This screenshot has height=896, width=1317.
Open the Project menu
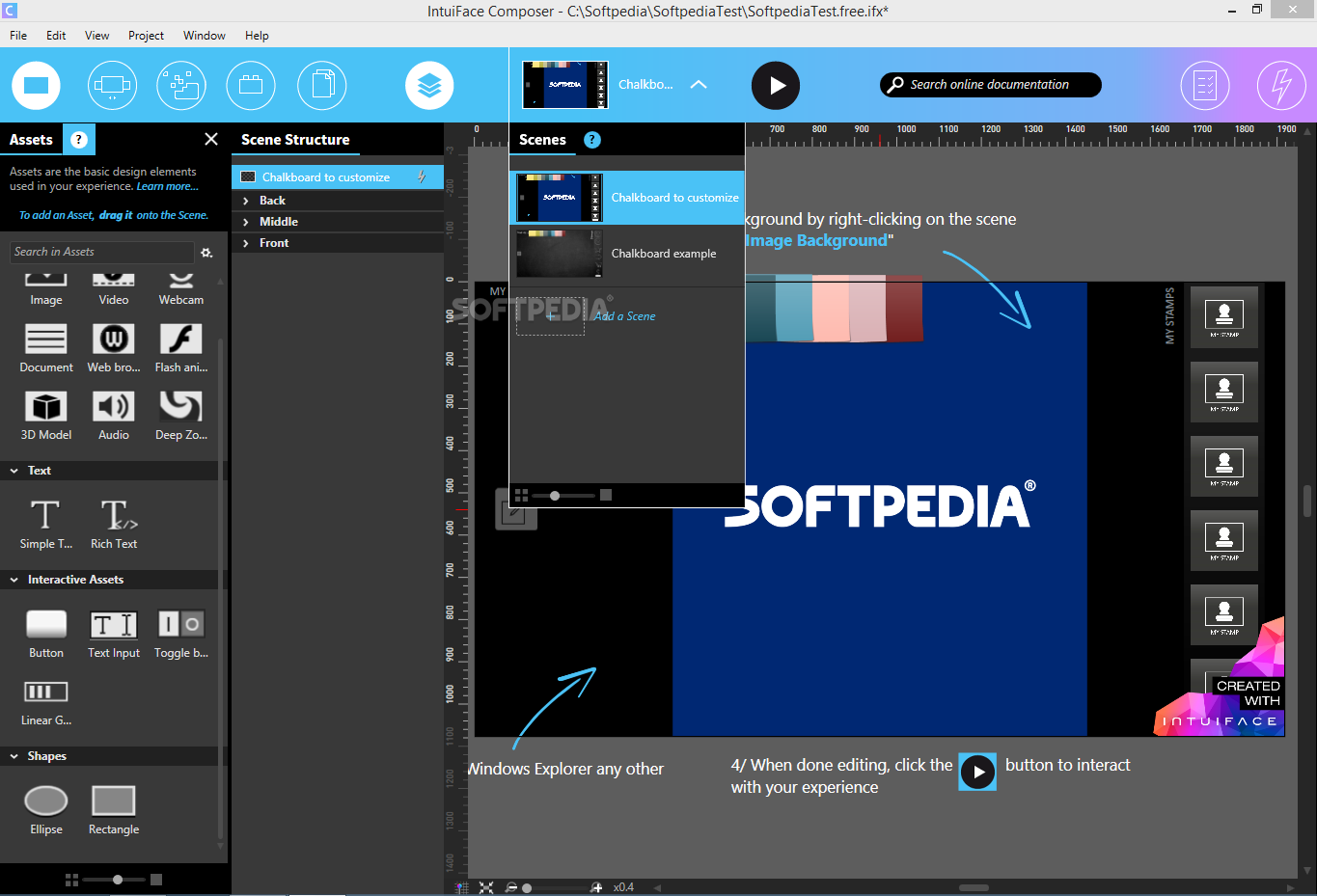(146, 36)
